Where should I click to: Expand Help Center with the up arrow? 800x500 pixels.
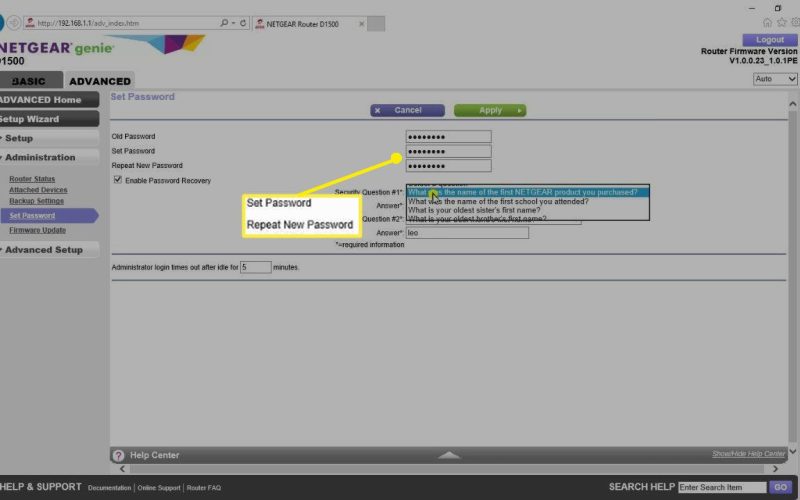pyautogui.click(x=449, y=455)
